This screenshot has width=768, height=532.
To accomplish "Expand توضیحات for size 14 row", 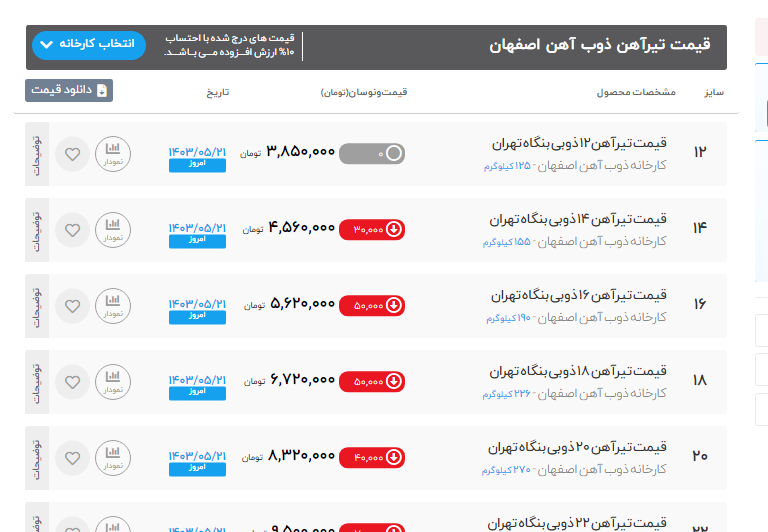I will 38,230.
